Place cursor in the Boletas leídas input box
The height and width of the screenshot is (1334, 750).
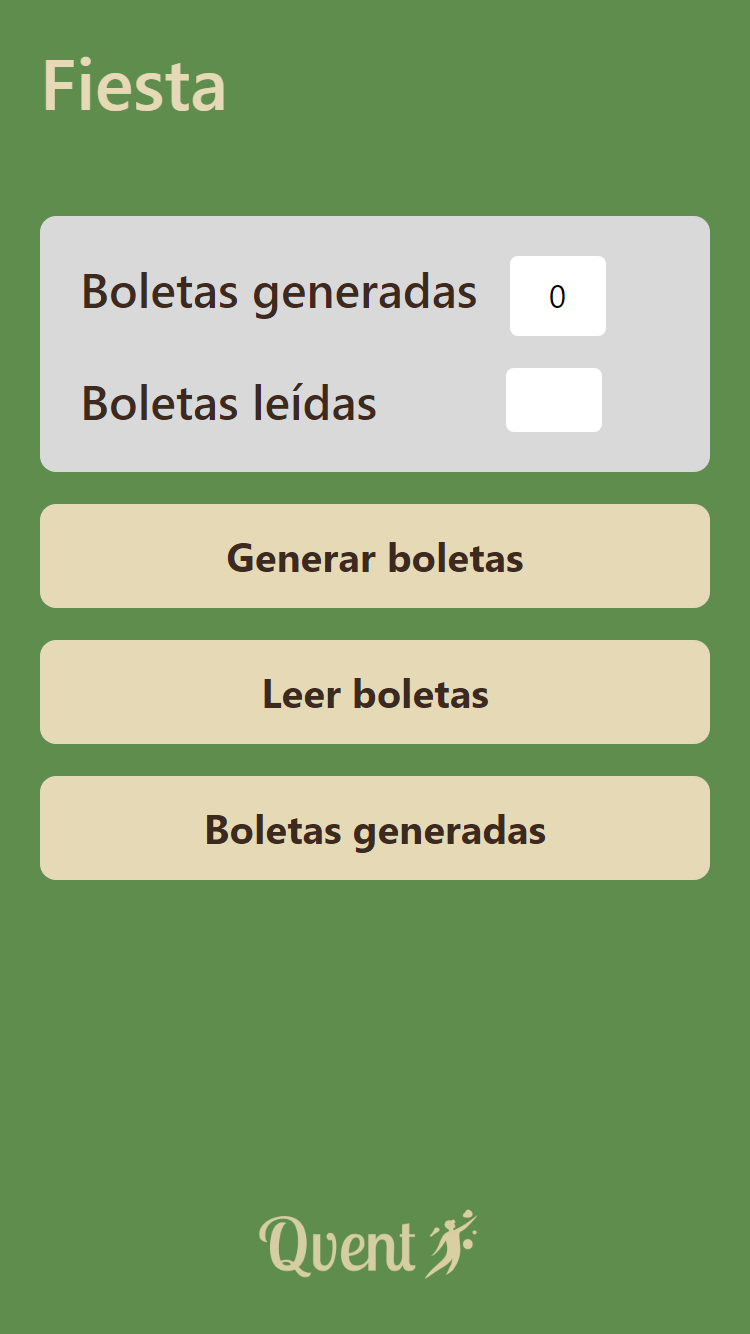click(554, 400)
